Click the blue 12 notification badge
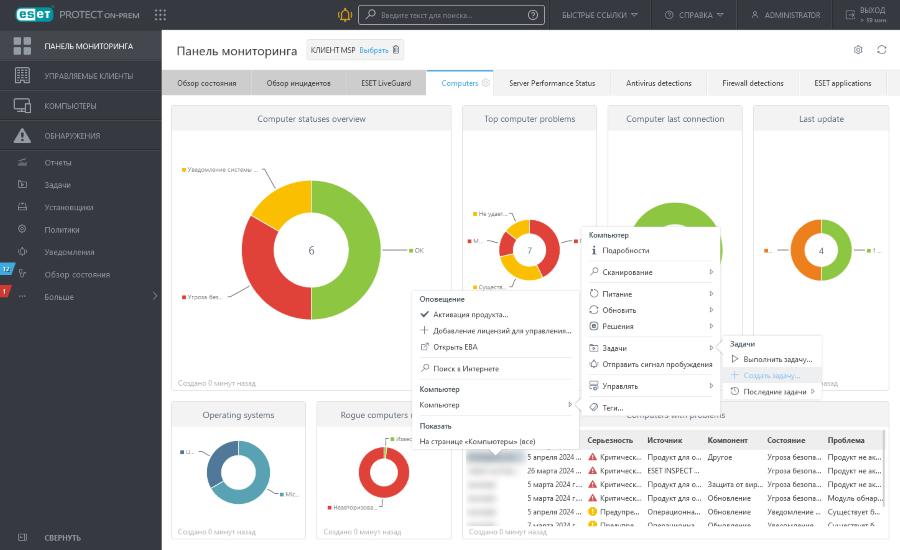 click(6, 269)
